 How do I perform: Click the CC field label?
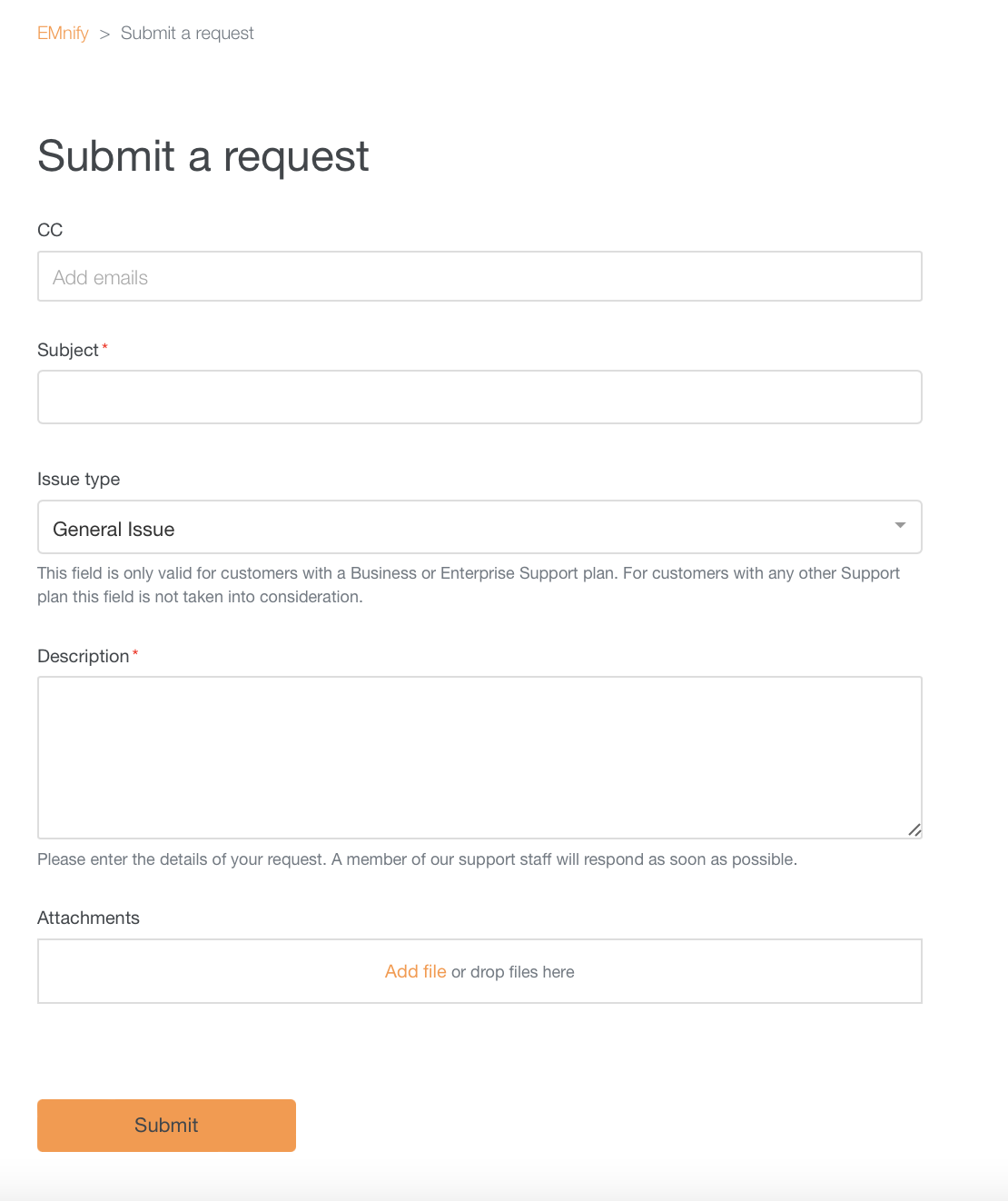[50, 230]
